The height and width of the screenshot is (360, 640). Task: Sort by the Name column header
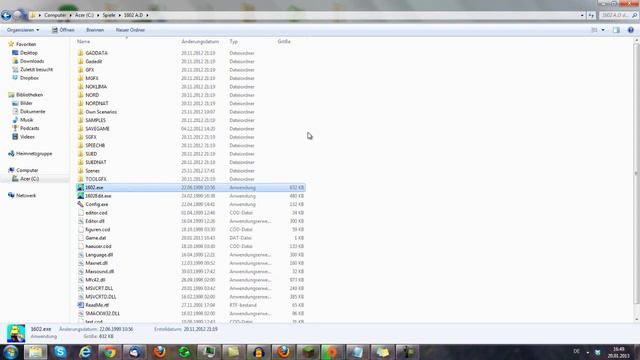click(x=84, y=42)
